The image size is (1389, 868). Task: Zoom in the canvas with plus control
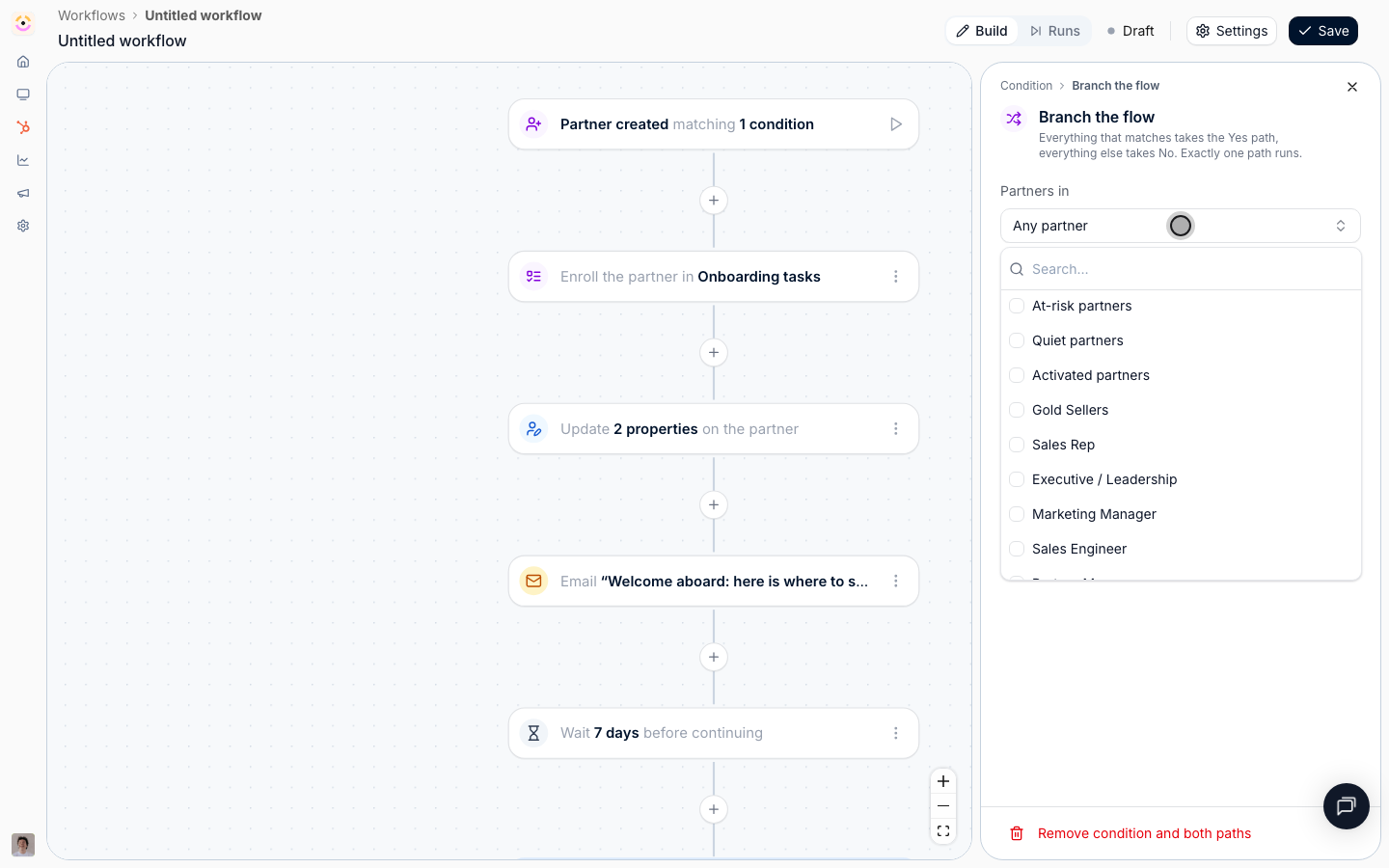[943, 781]
